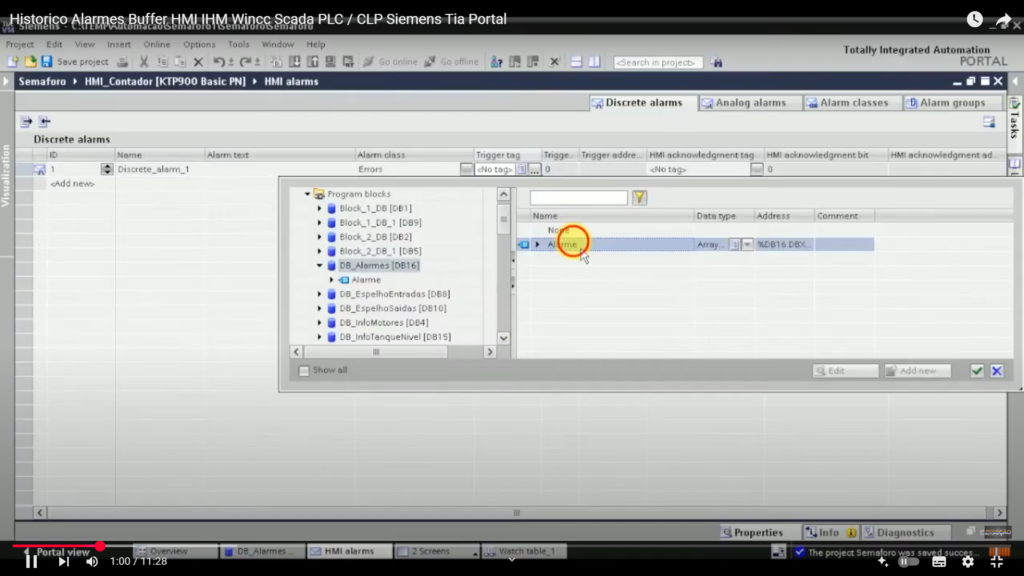The image size is (1024, 576).
Task: Select DB_EspelhoEntradas [DB8] in tree
Action: (x=394, y=294)
